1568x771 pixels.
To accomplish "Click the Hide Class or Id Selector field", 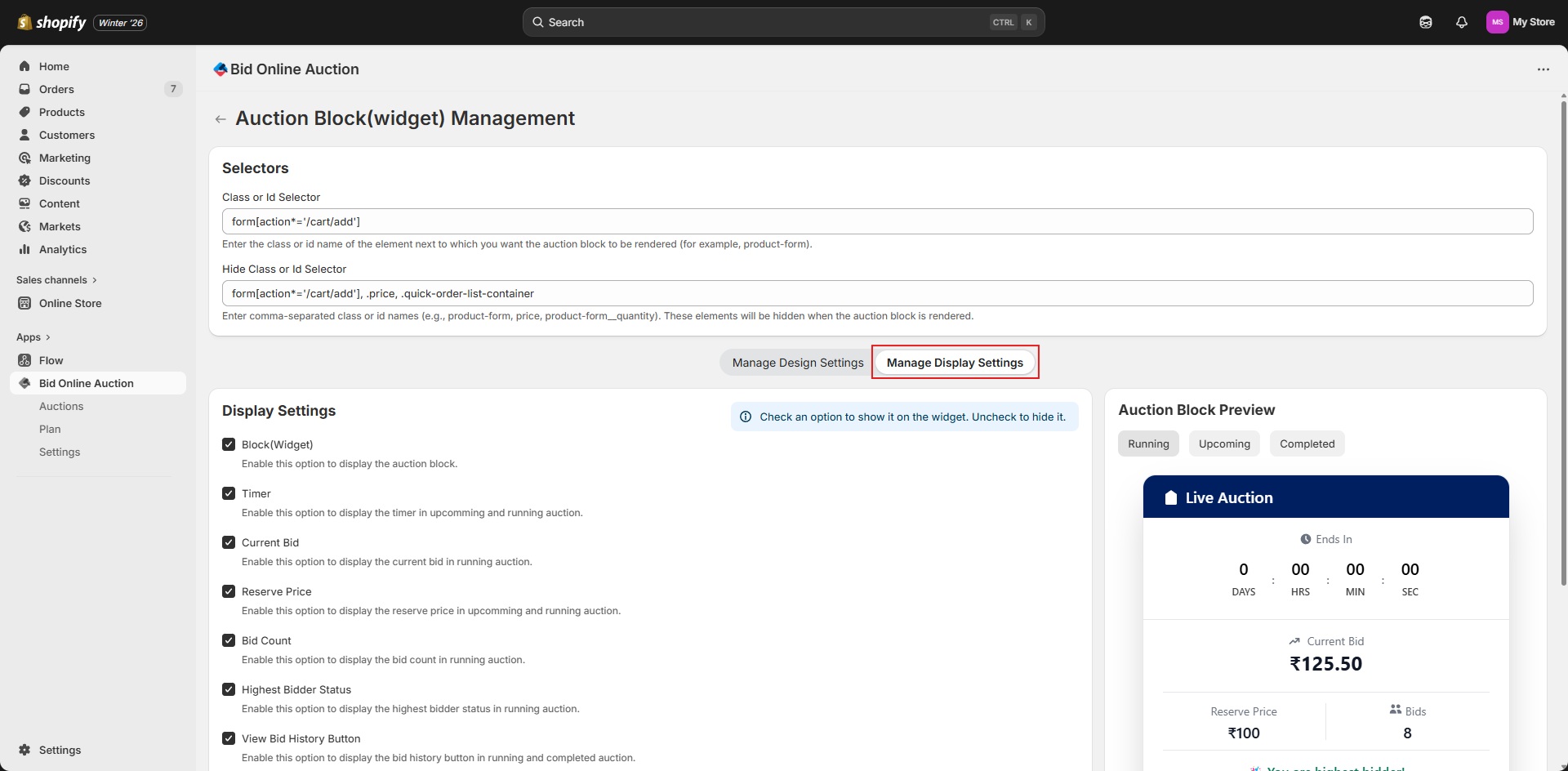I will click(877, 293).
